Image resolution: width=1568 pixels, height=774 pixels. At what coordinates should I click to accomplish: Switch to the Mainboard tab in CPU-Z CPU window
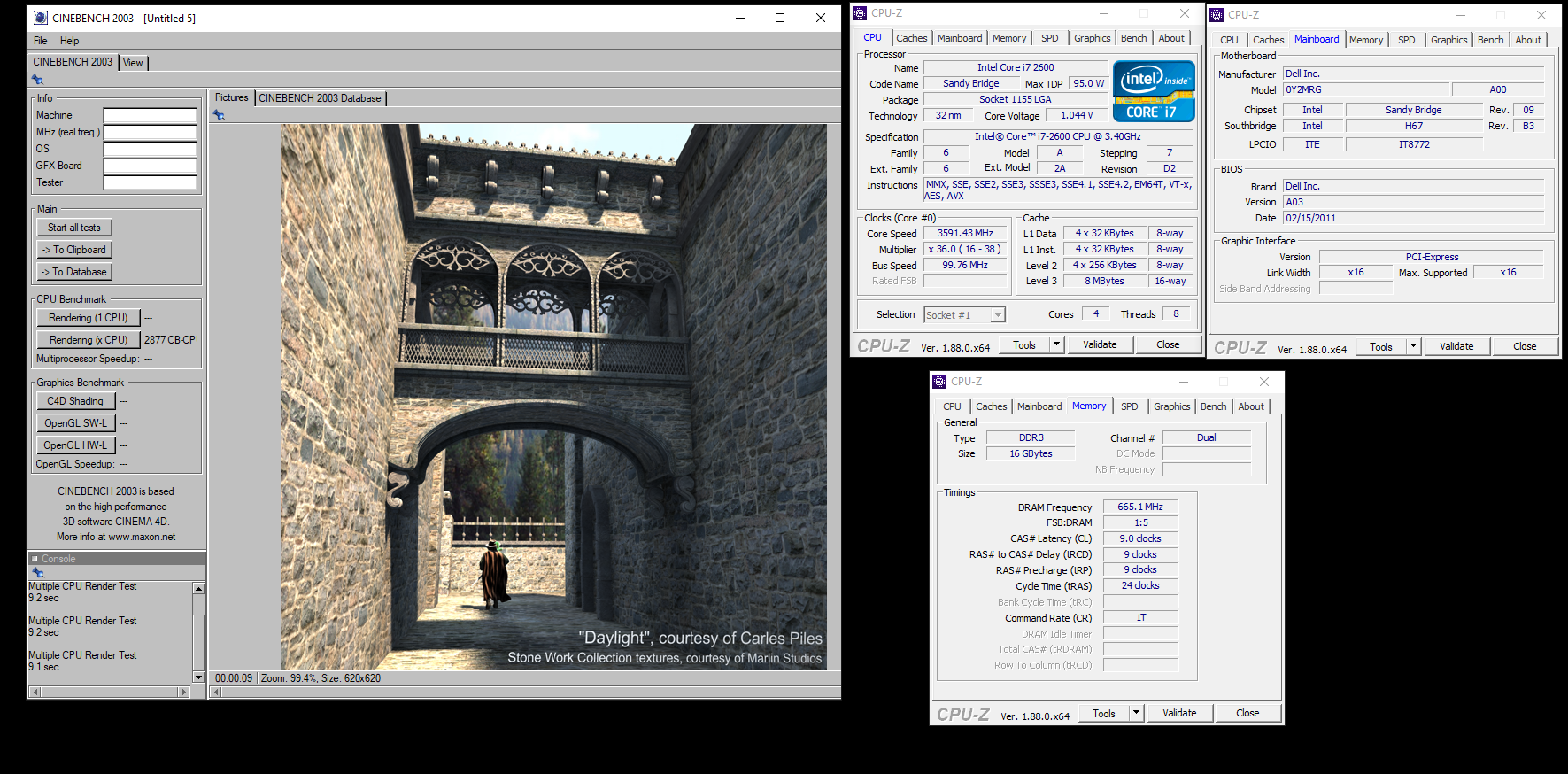coord(960,38)
